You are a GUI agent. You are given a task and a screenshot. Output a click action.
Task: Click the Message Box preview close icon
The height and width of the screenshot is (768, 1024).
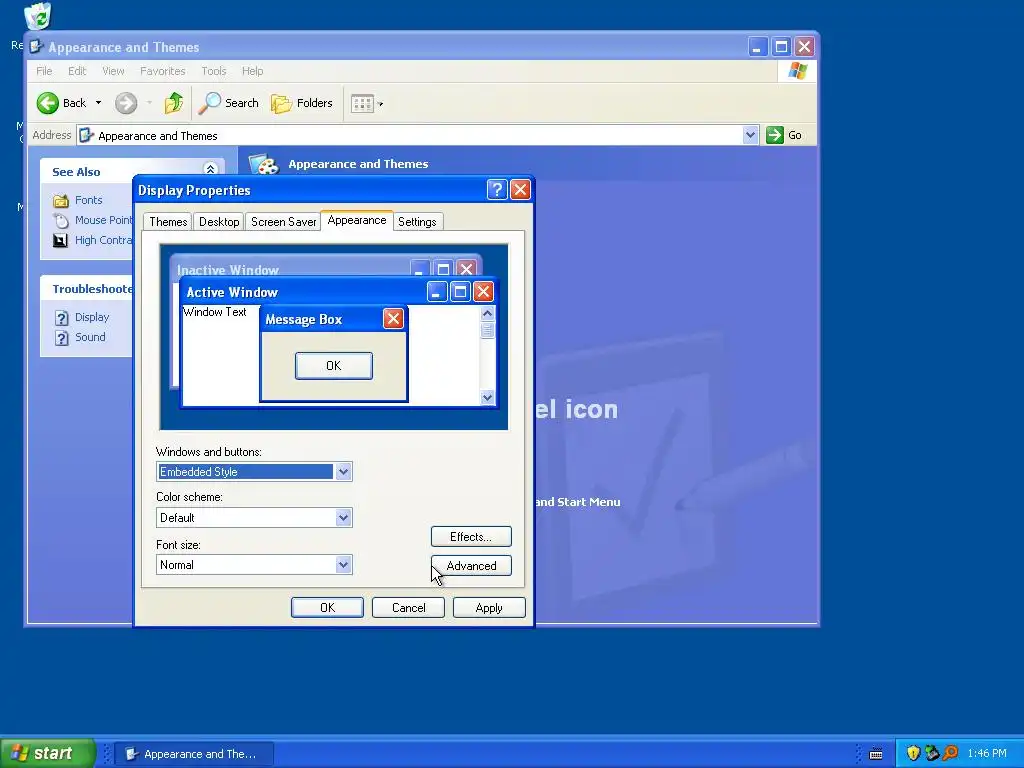(392, 319)
